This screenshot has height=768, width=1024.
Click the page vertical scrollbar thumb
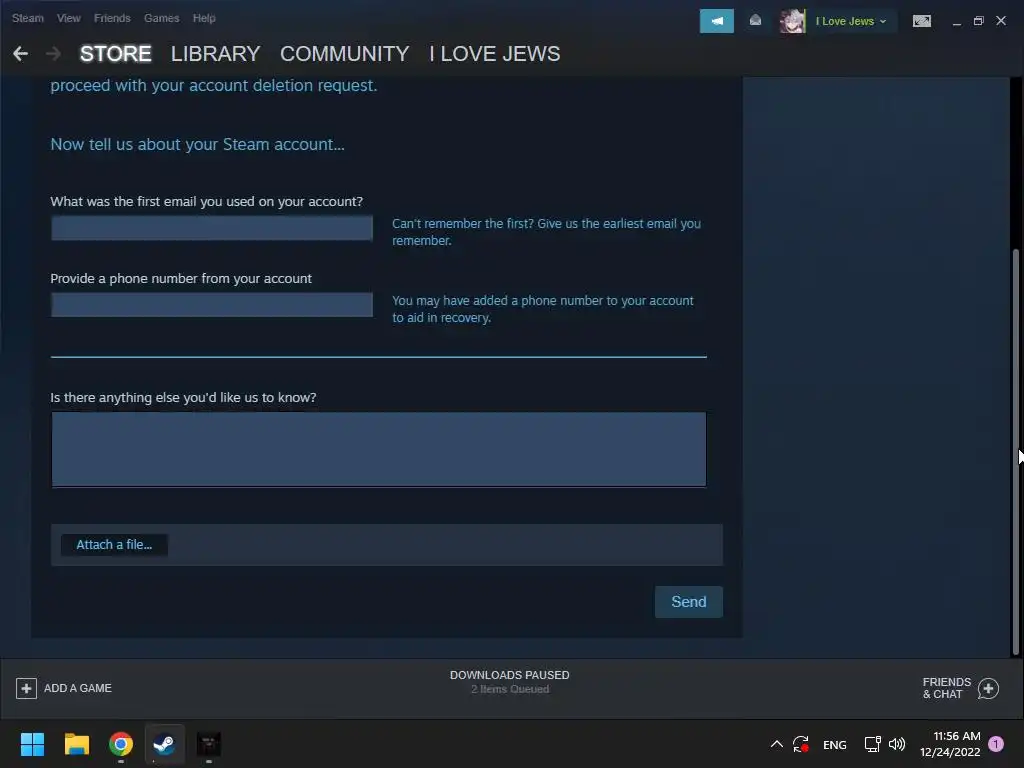point(1016,452)
